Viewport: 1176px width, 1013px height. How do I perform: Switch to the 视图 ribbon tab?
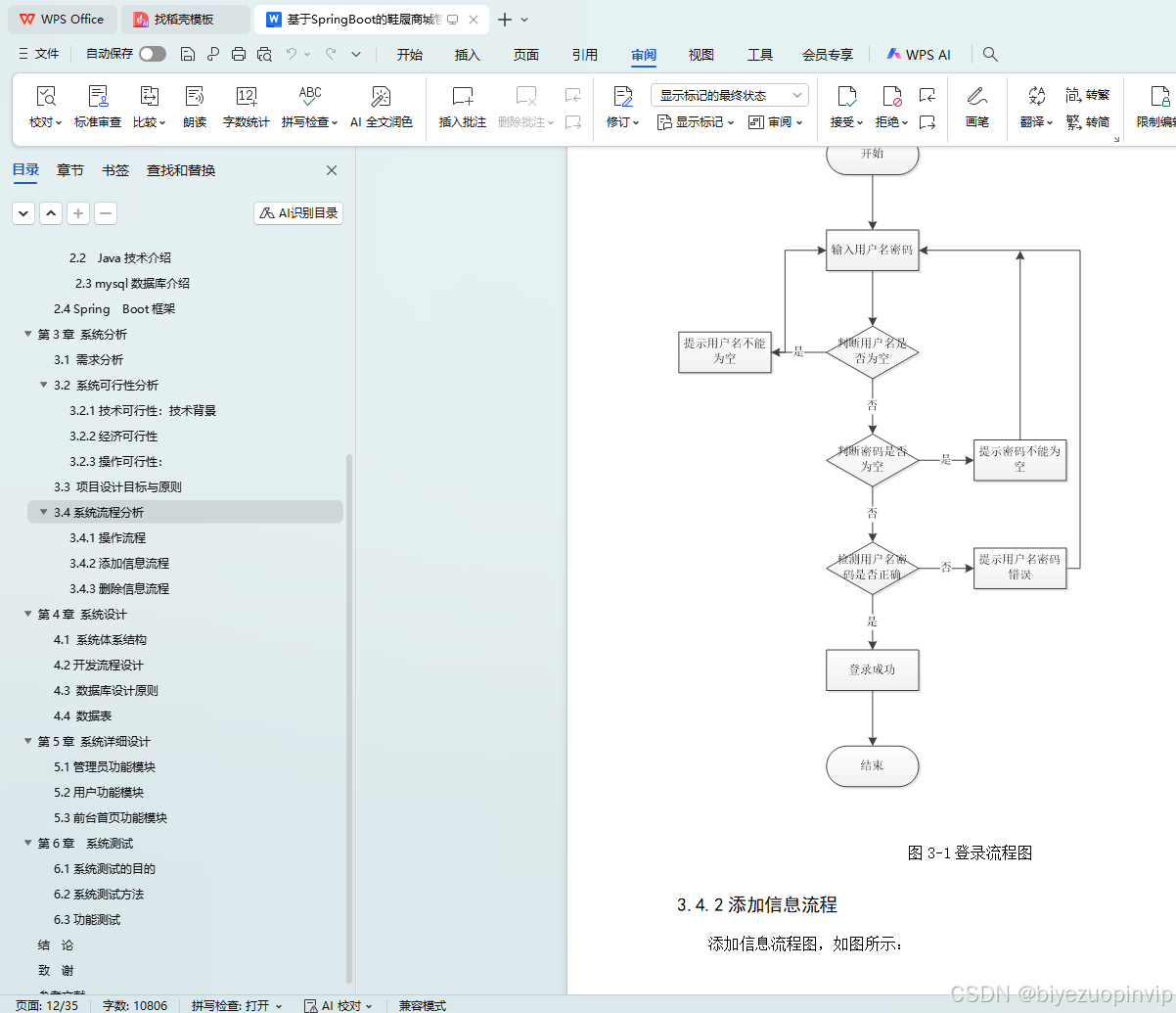tap(701, 56)
